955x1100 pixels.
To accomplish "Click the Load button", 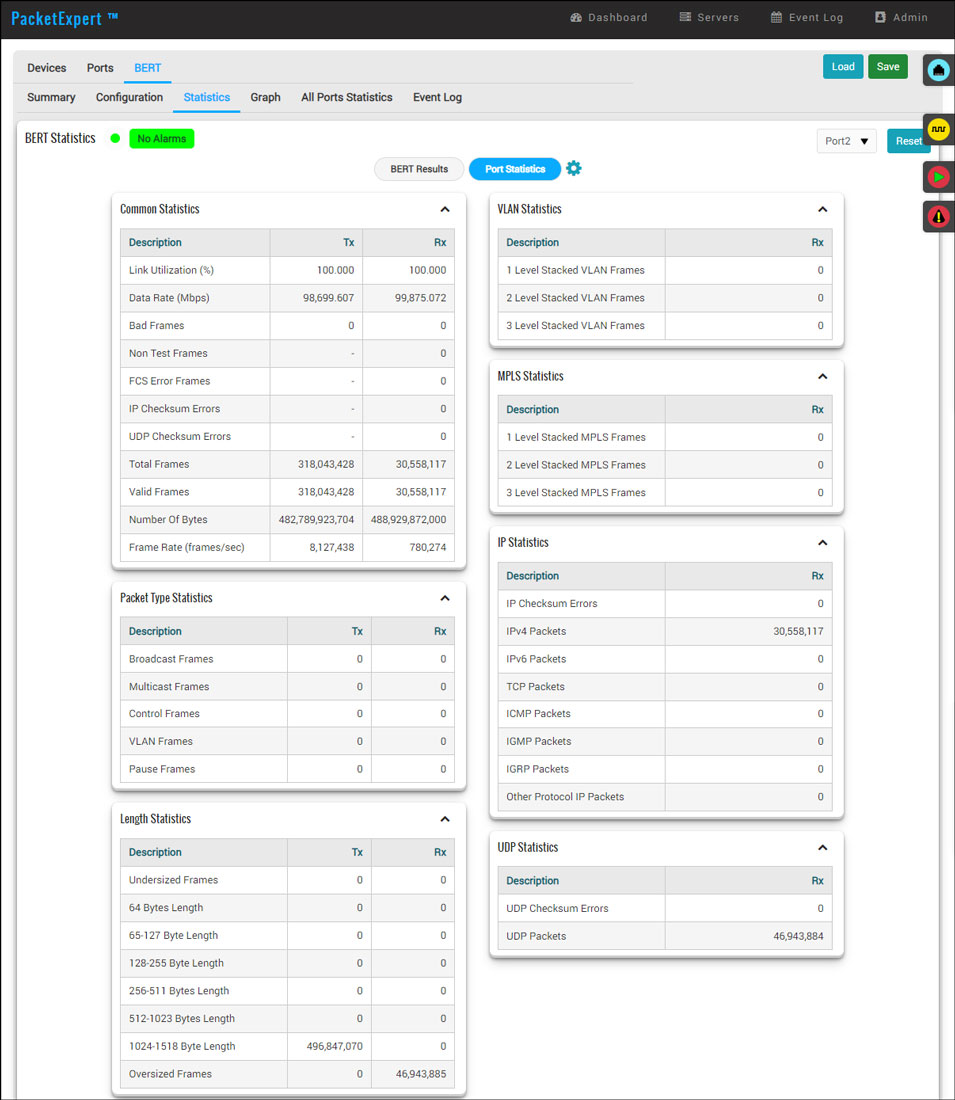I will pos(843,67).
